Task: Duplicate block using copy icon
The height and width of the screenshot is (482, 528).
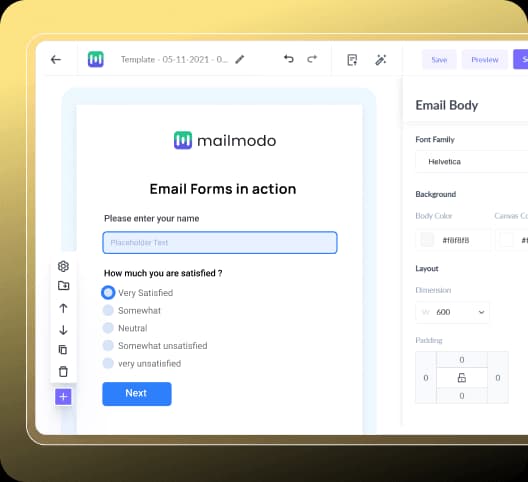Action: 63,350
